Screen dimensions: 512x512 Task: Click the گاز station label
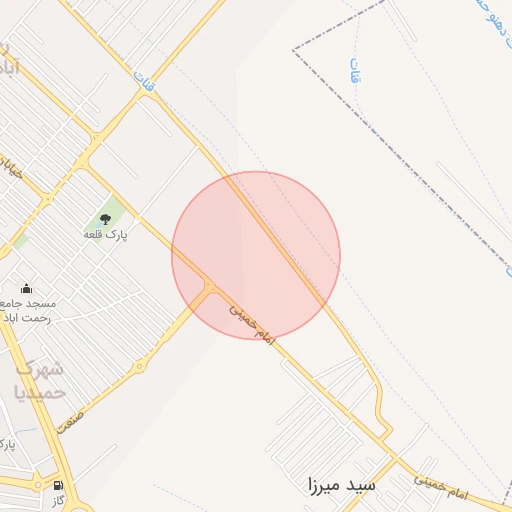(x=58, y=501)
